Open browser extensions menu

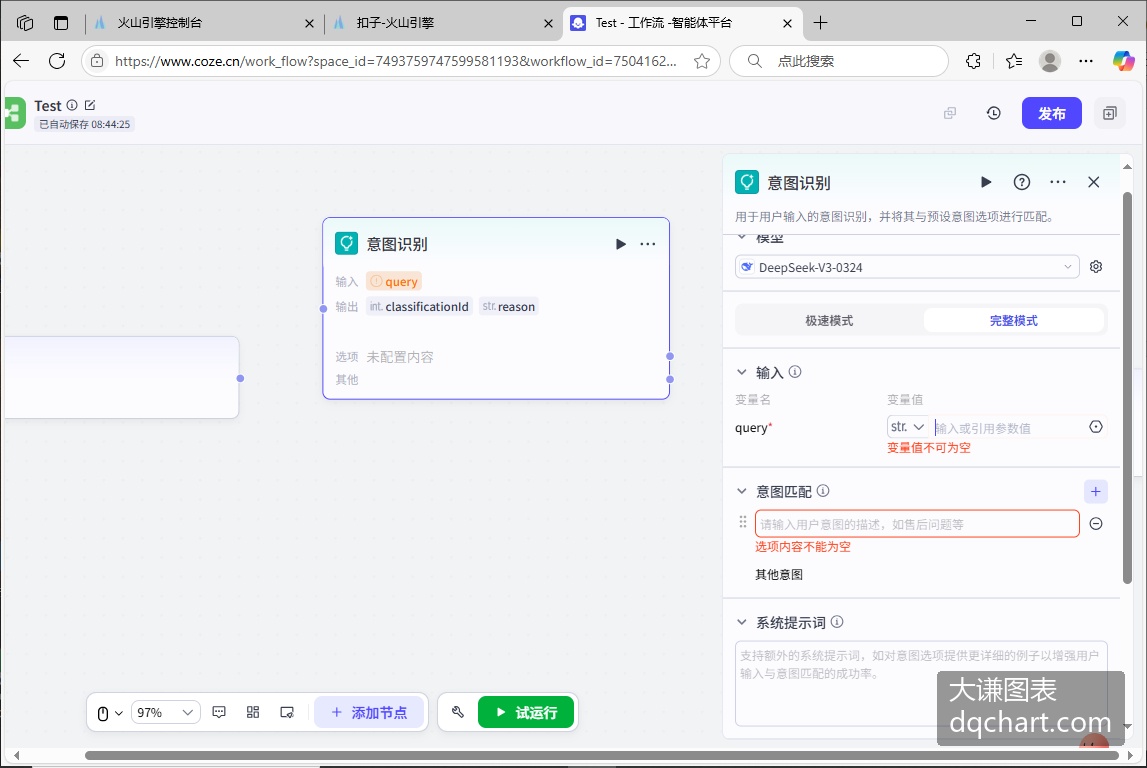[x=973, y=61]
